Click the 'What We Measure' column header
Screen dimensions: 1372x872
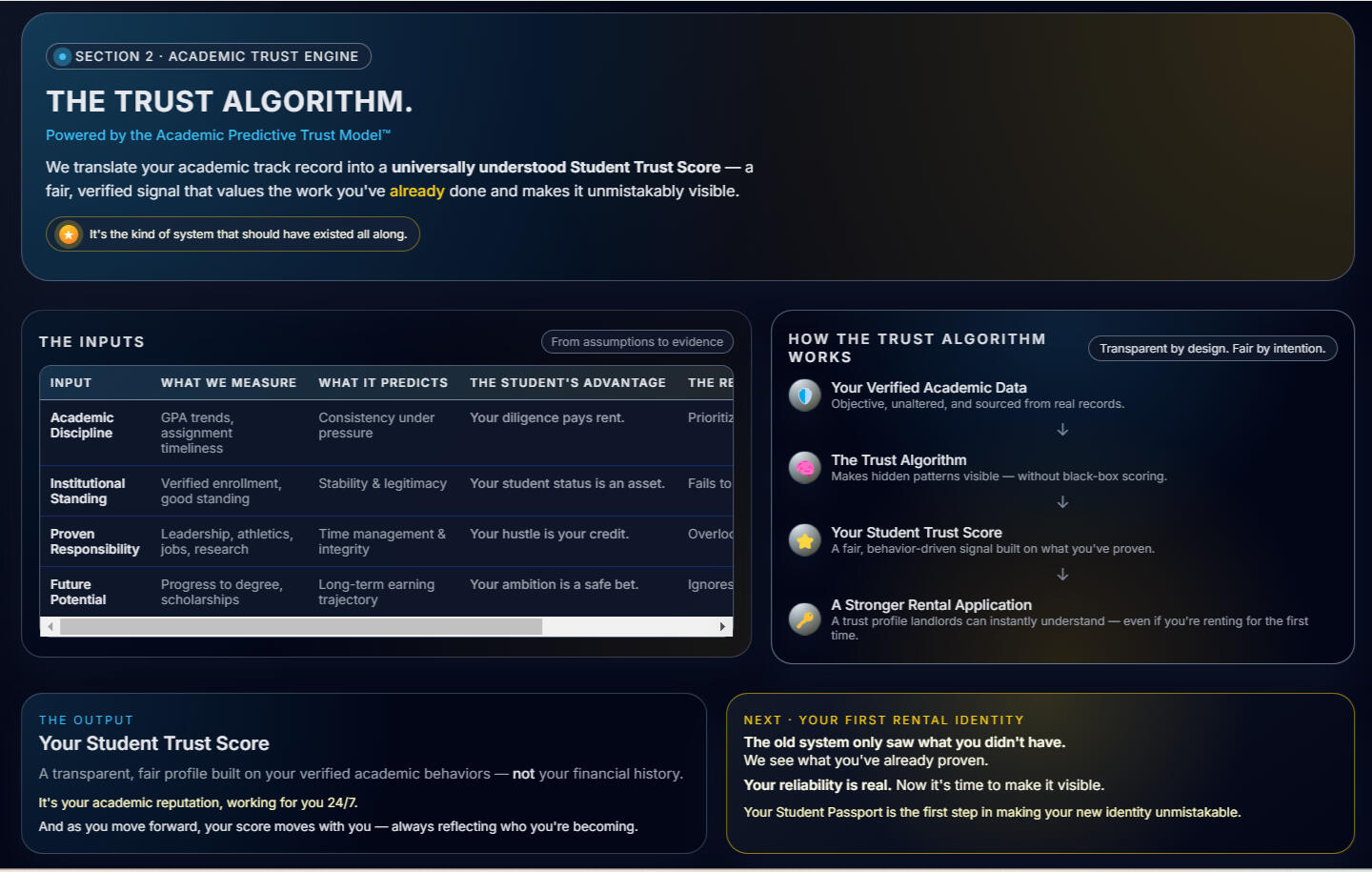click(x=229, y=383)
